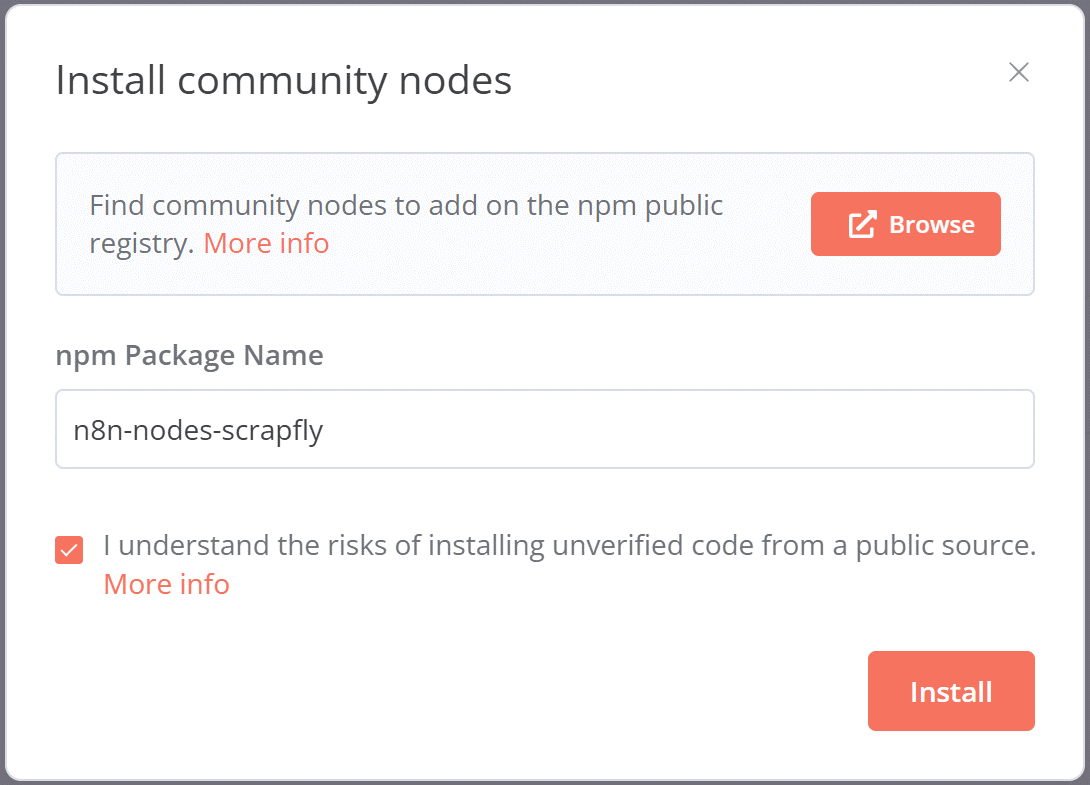Close the Install community nodes dialog
1090x785 pixels.
point(1018,72)
